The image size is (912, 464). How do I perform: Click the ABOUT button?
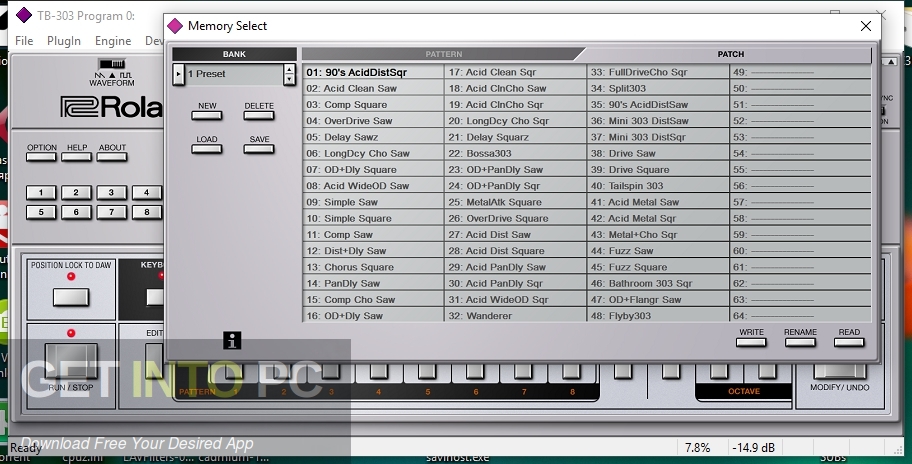[112, 156]
